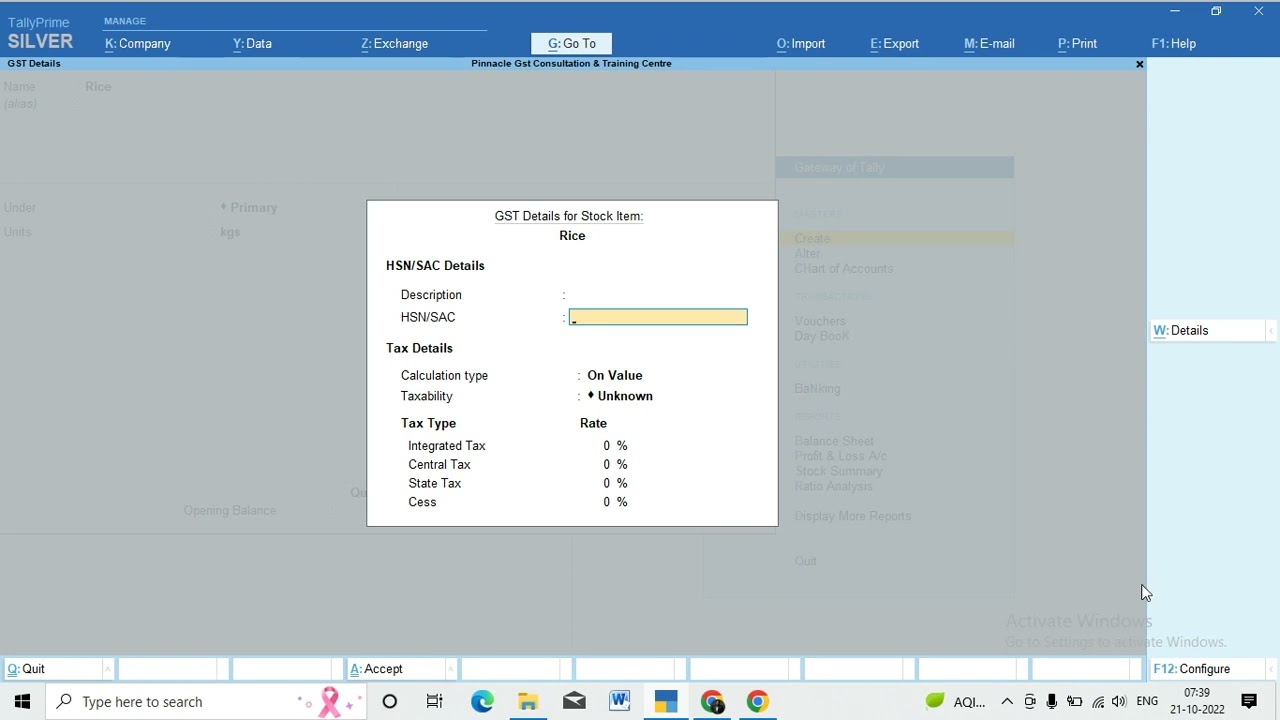The height and width of the screenshot is (720, 1280).
Task: Select the Taxability value Unknown
Action: (624, 396)
